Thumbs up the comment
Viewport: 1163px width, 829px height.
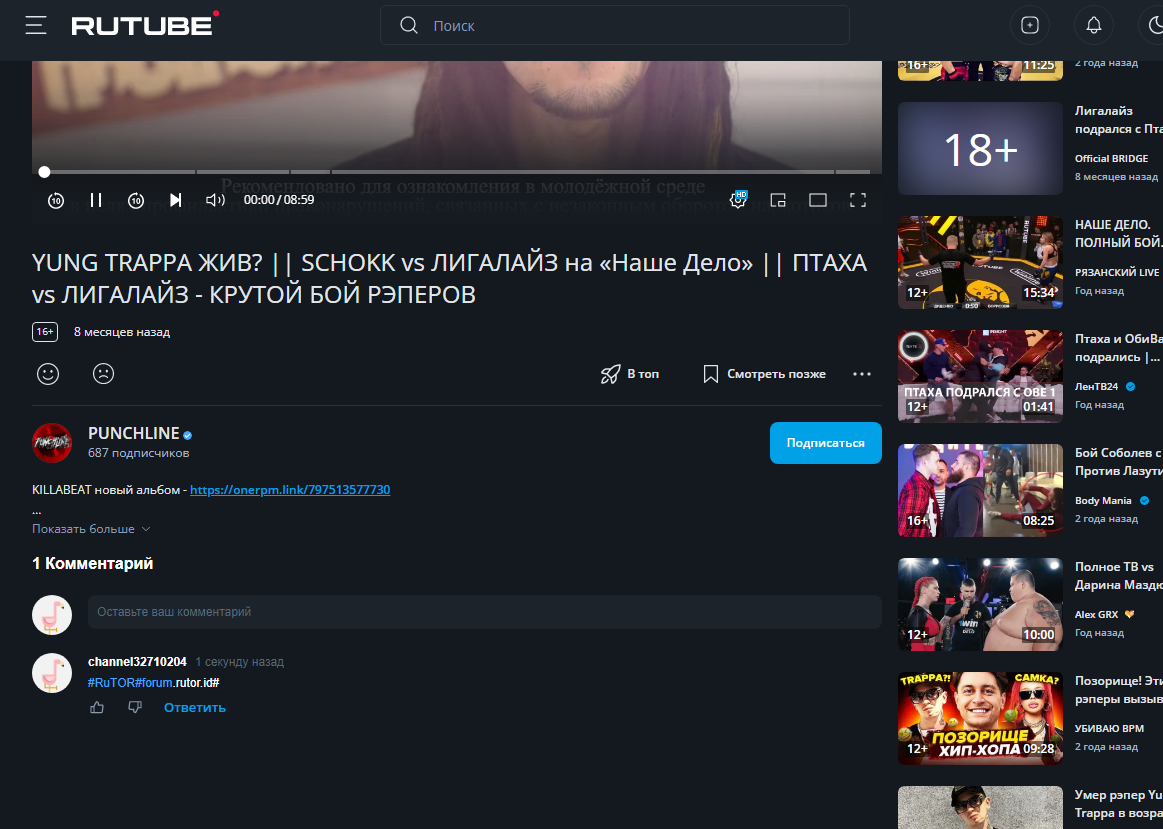point(97,707)
